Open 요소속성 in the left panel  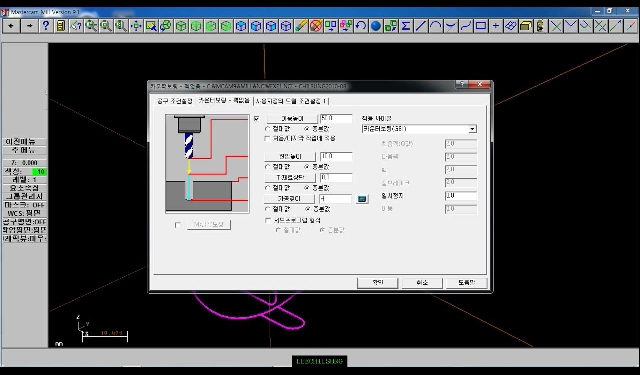click(x=25, y=188)
